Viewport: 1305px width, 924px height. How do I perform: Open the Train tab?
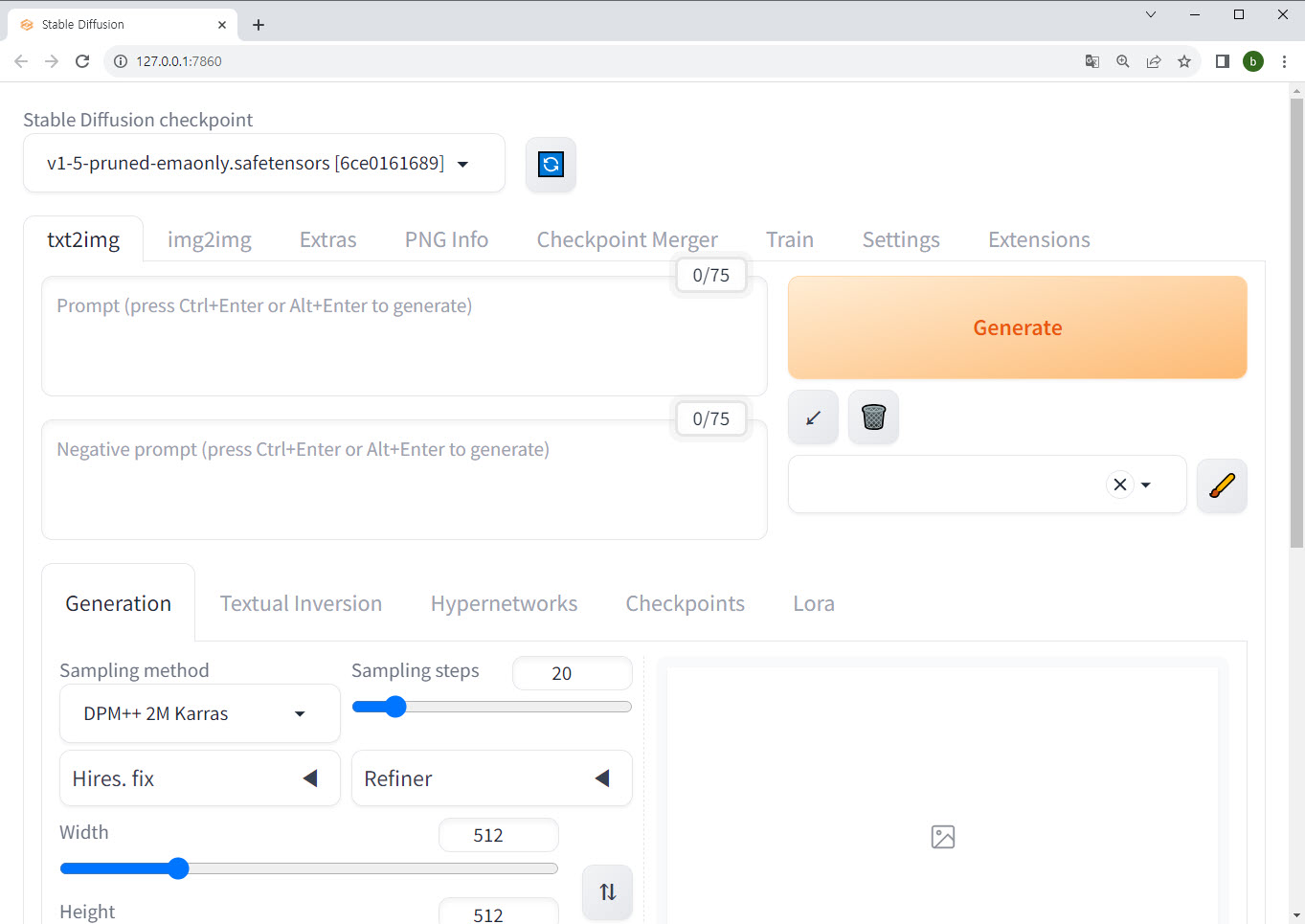click(790, 239)
